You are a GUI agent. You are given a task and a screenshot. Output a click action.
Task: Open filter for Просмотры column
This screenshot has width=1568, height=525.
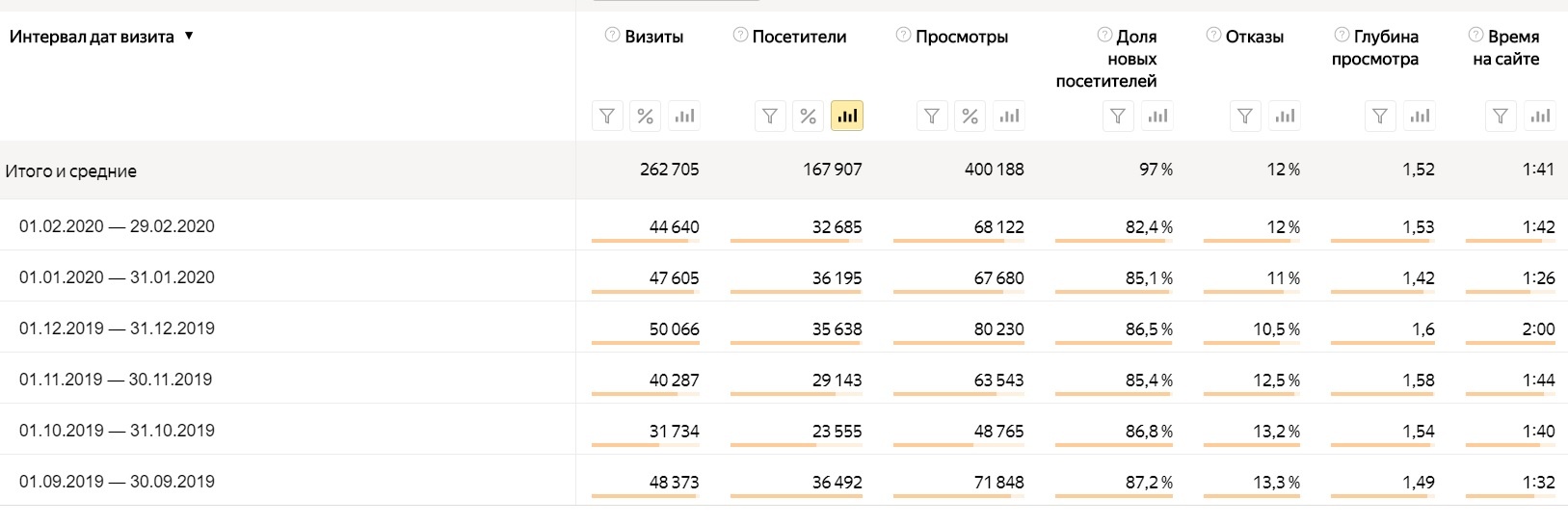(x=932, y=117)
